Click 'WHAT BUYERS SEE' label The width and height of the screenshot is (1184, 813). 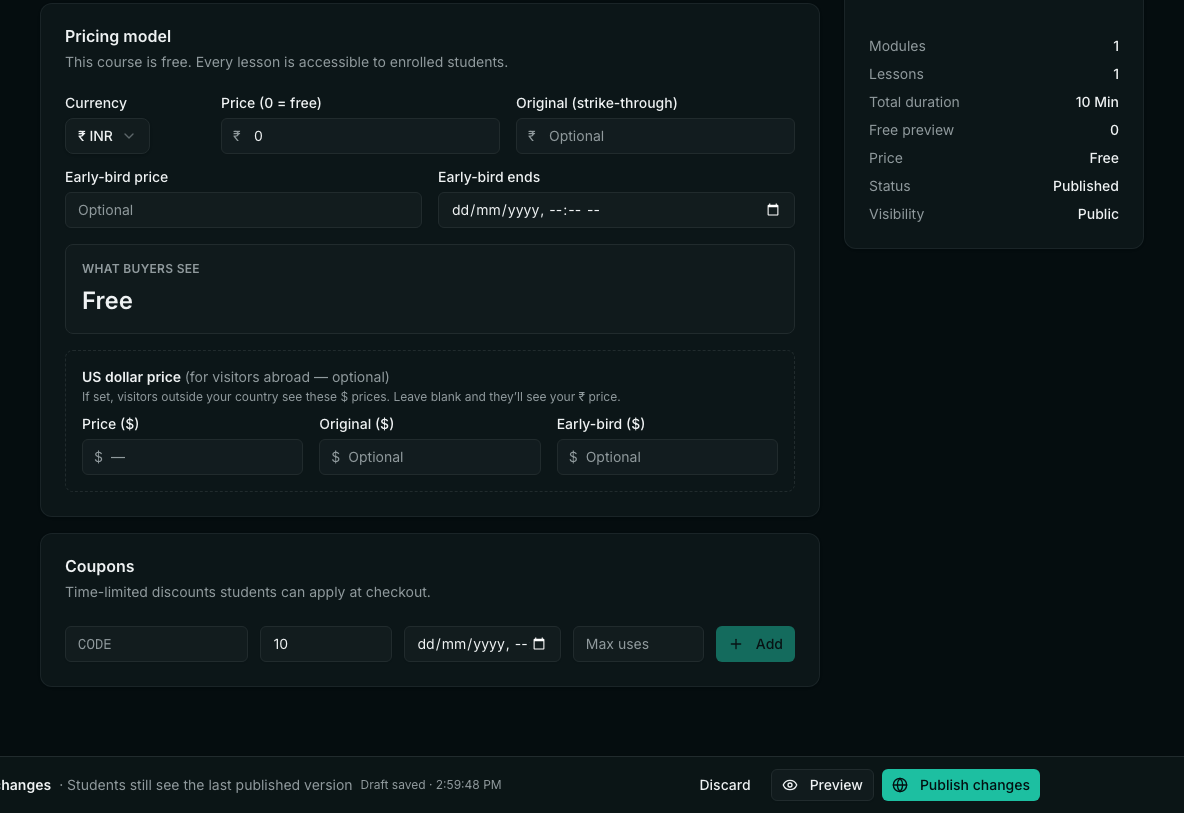[x=140, y=269]
